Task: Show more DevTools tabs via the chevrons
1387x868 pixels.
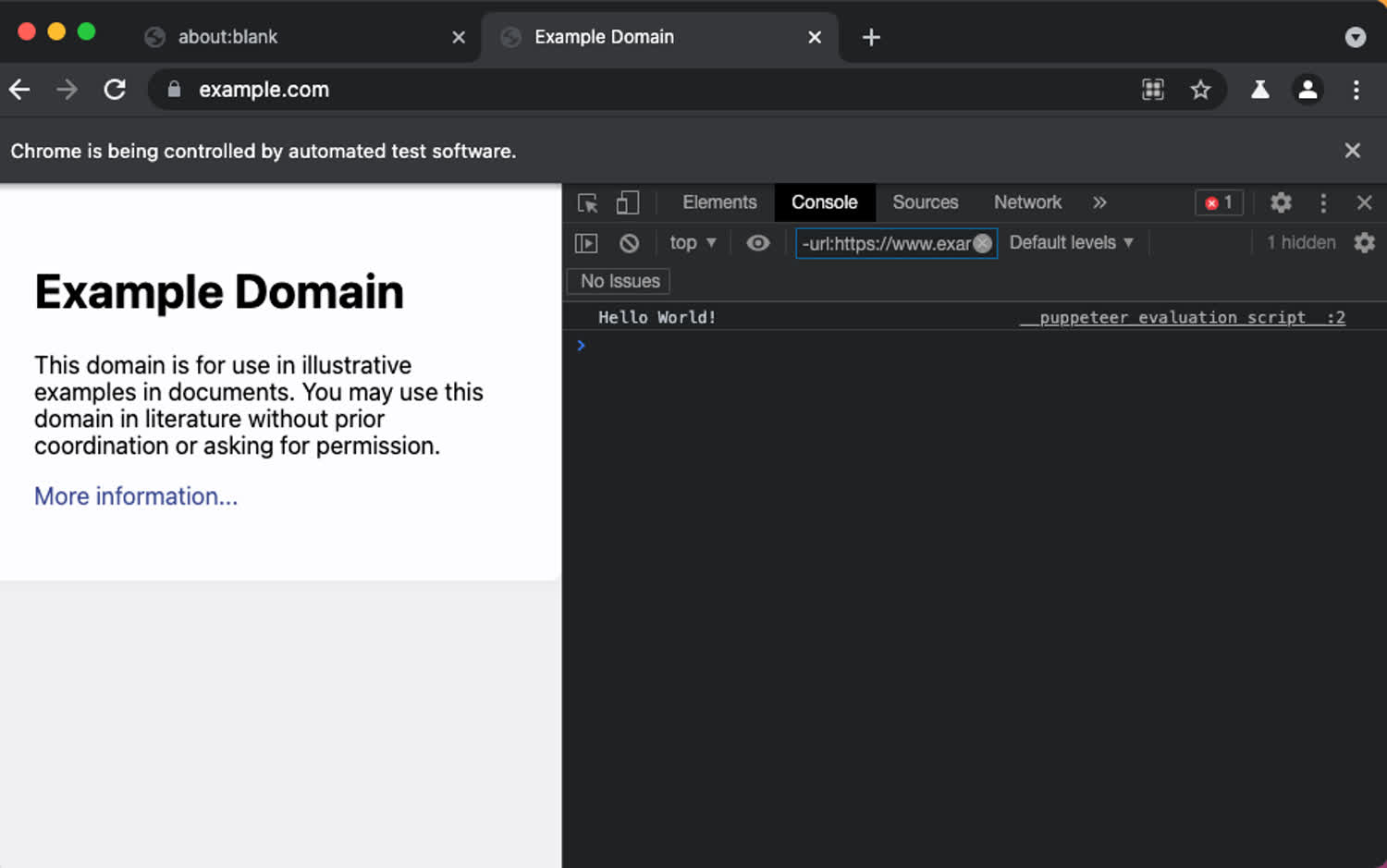Action: [1099, 202]
